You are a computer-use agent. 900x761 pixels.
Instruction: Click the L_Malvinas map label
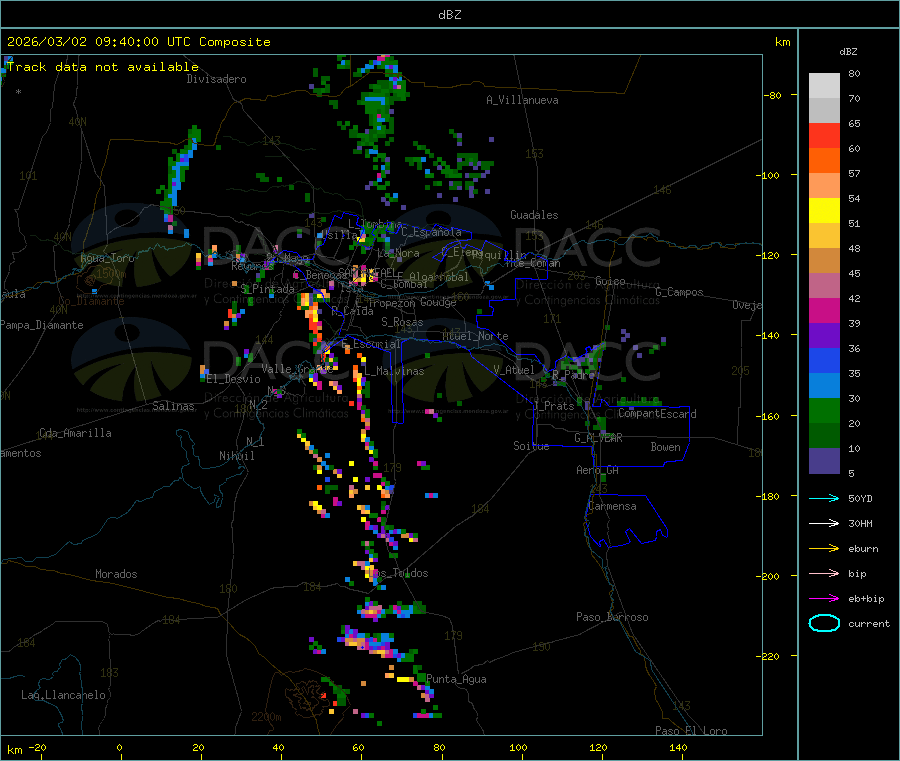point(394,371)
